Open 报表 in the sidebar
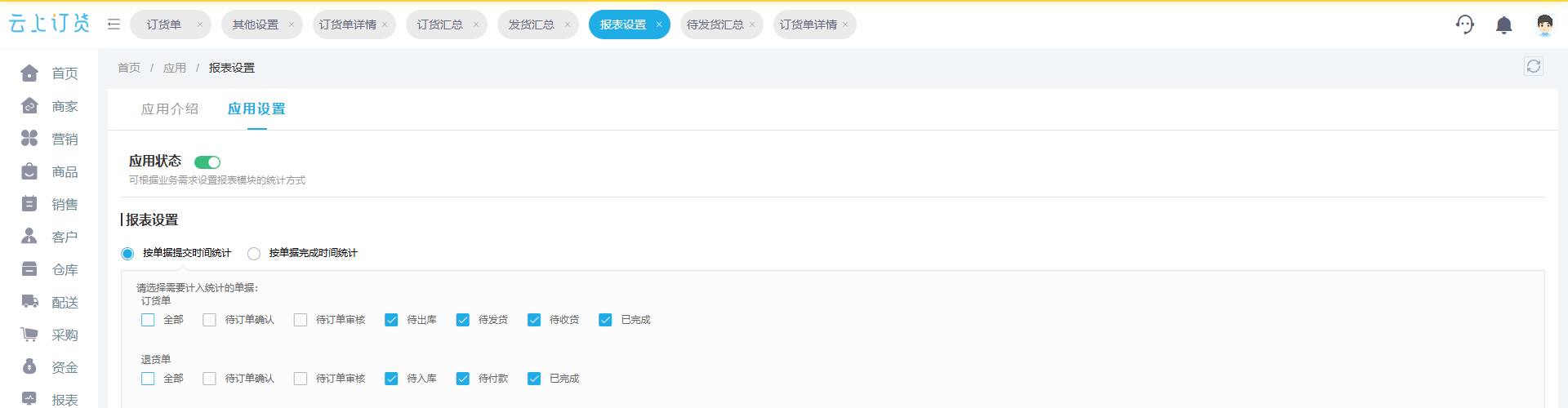 point(49,399)
